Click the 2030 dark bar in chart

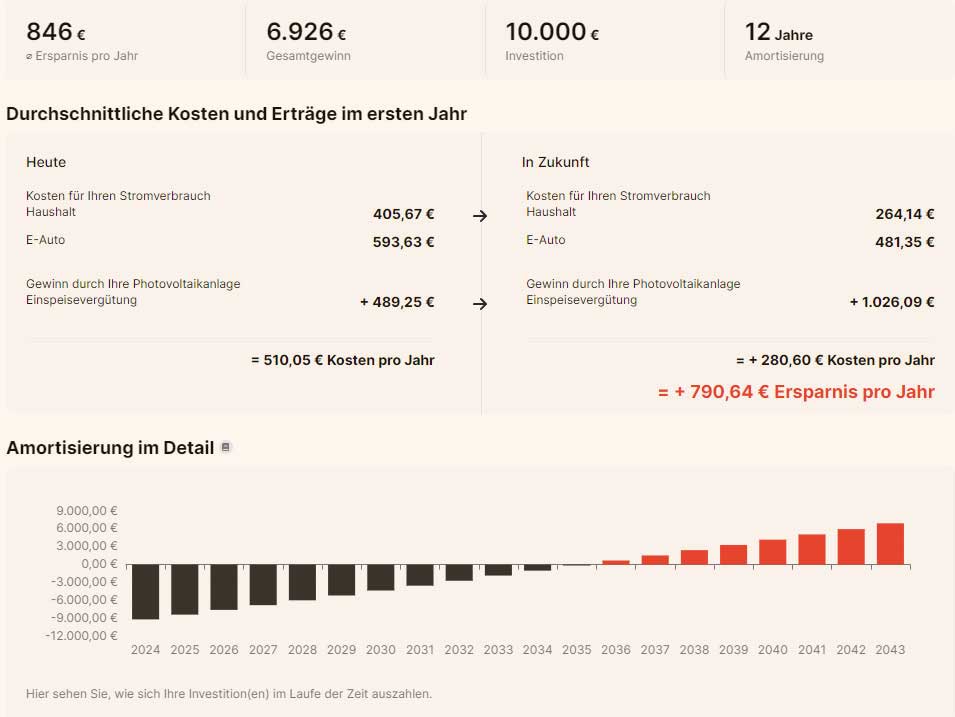click(x=380, y=577)
